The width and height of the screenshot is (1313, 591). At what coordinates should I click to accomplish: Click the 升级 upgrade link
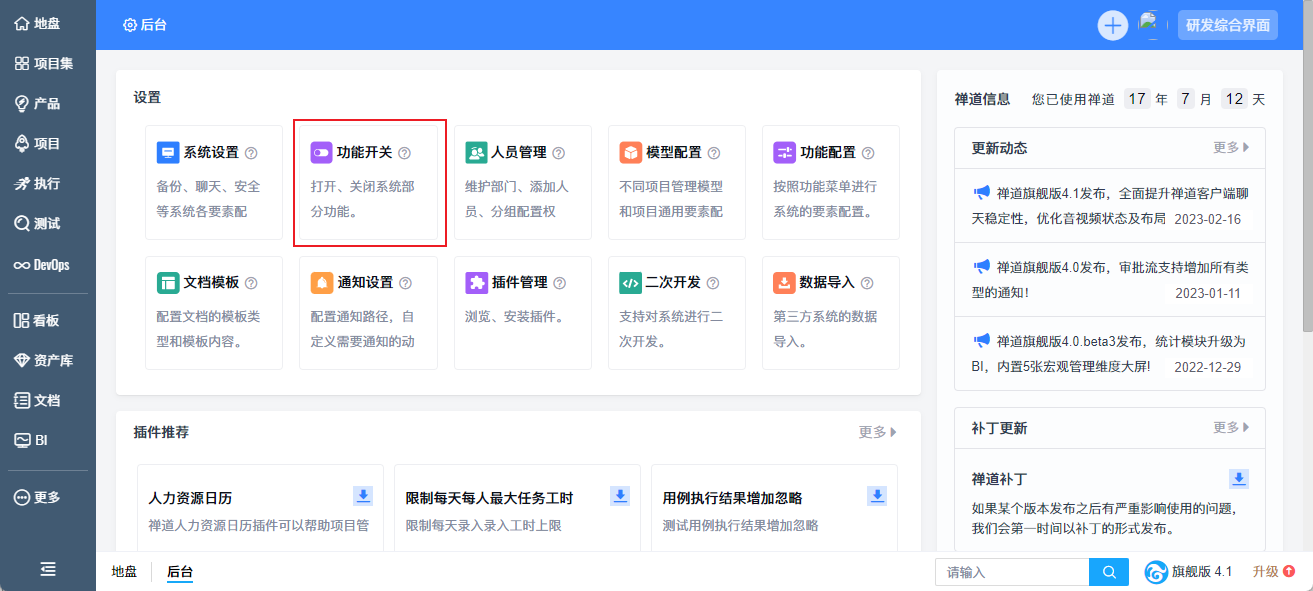tap(1273, 572)
